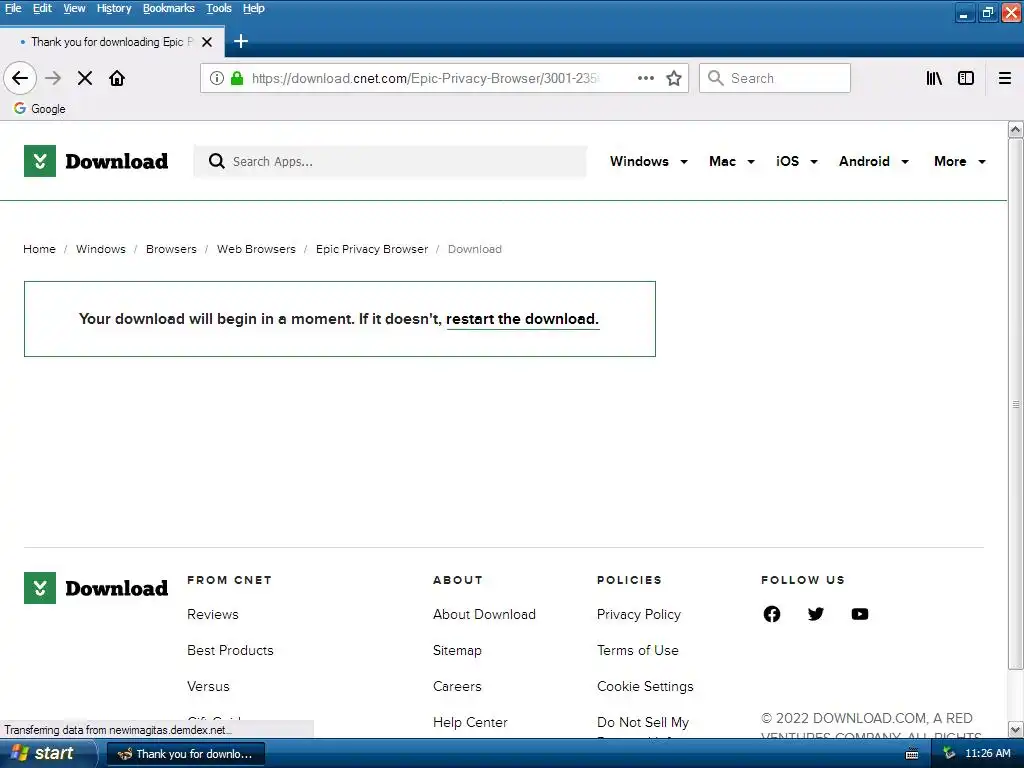Expand the iOS platform dropdown
The height and width of the screenshot is (768, 1024).
click(x=796, y=161)
